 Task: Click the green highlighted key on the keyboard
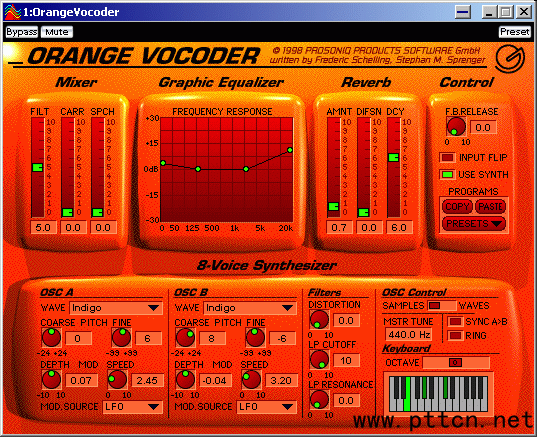407,394
